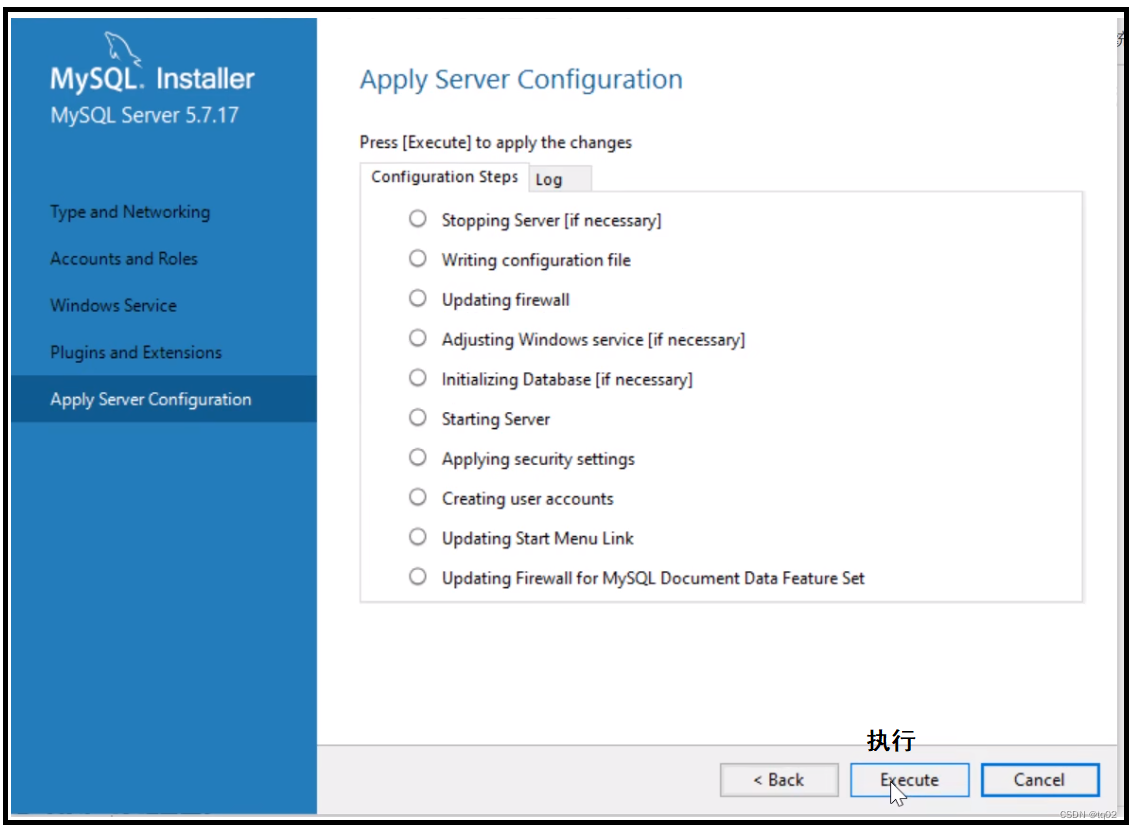Click the 'Updating firewall' step text
Screen dimensions: 1132x829
pos(505,300)
